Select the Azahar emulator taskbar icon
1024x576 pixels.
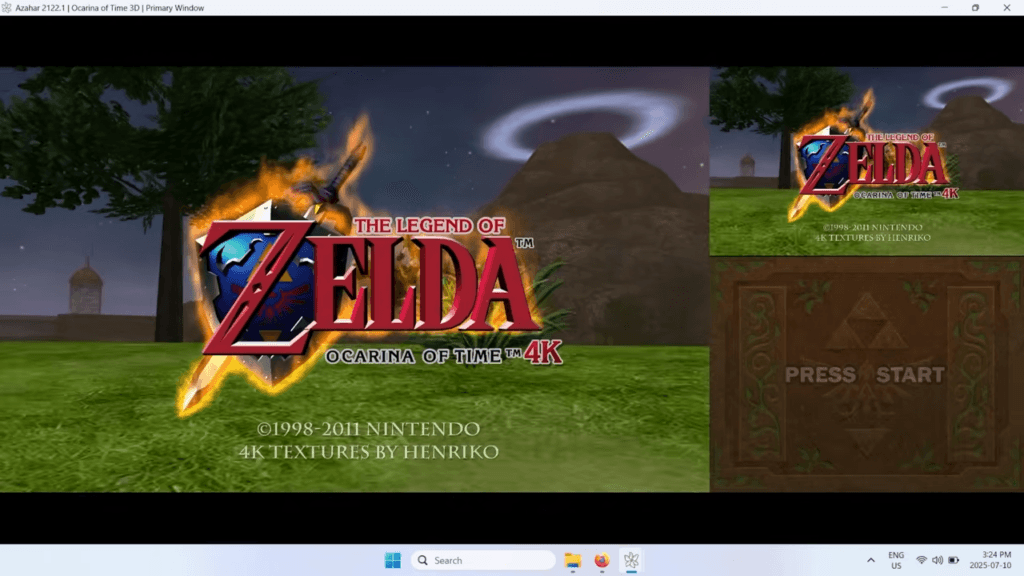coord(631,560)
